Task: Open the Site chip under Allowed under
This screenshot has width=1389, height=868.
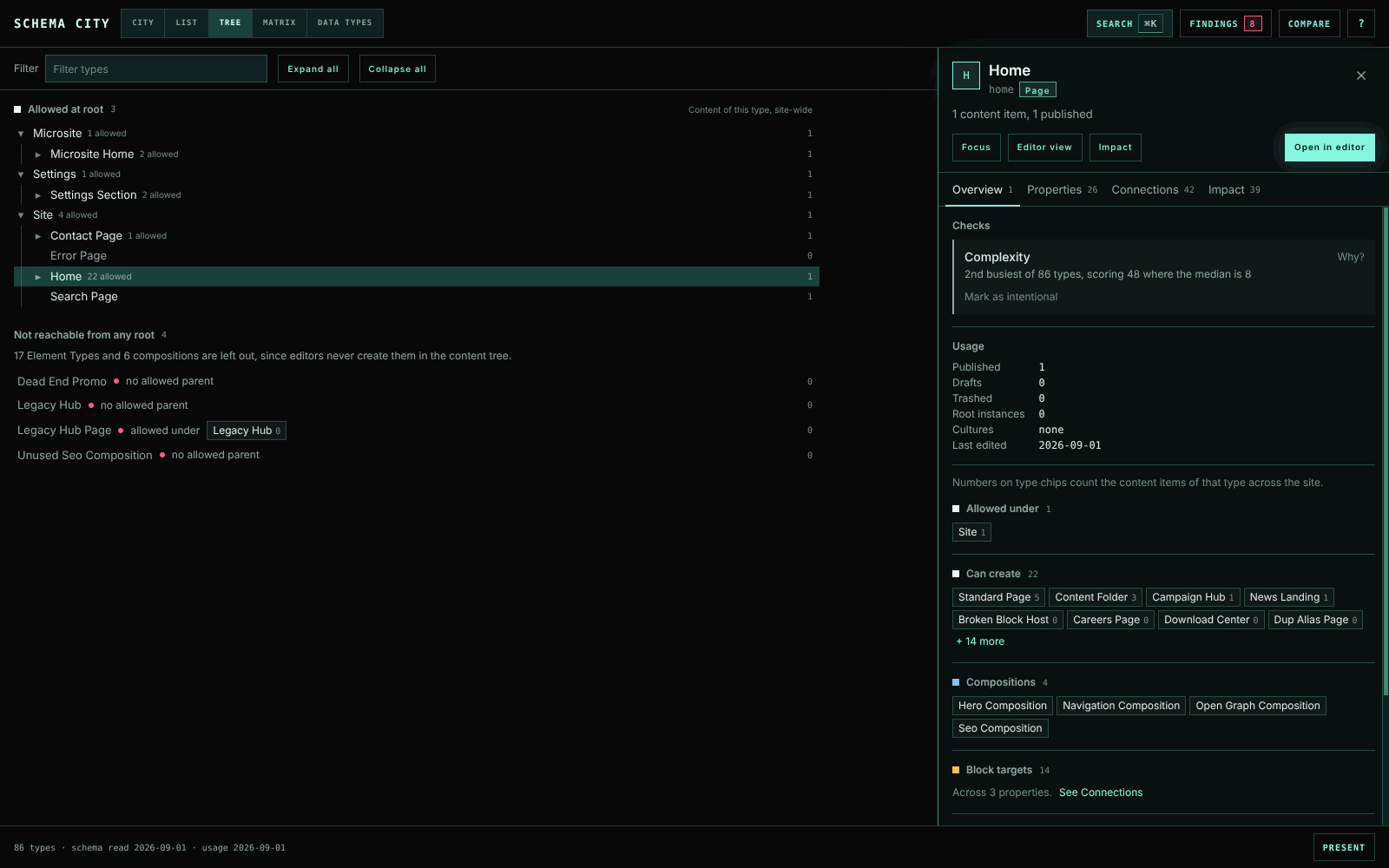Action: point(971,532)
